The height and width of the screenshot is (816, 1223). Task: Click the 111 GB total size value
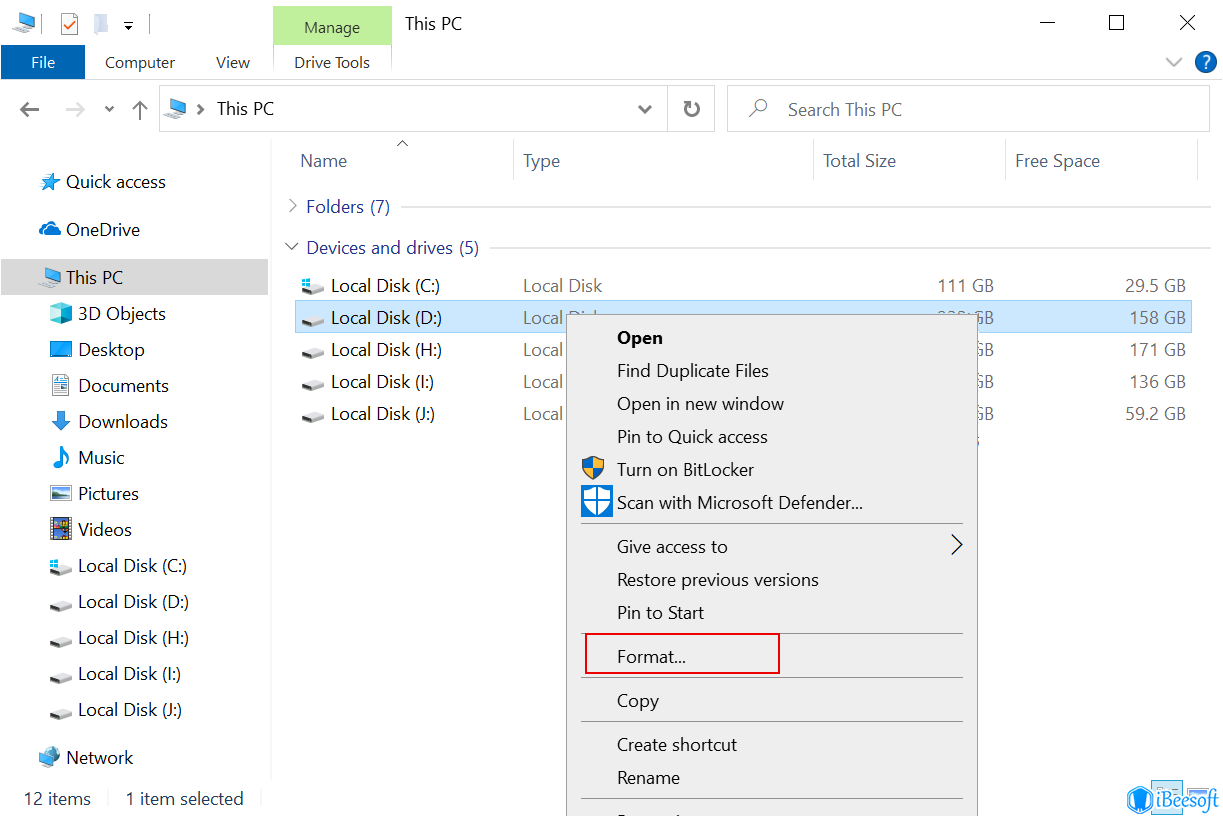point(966,286)
